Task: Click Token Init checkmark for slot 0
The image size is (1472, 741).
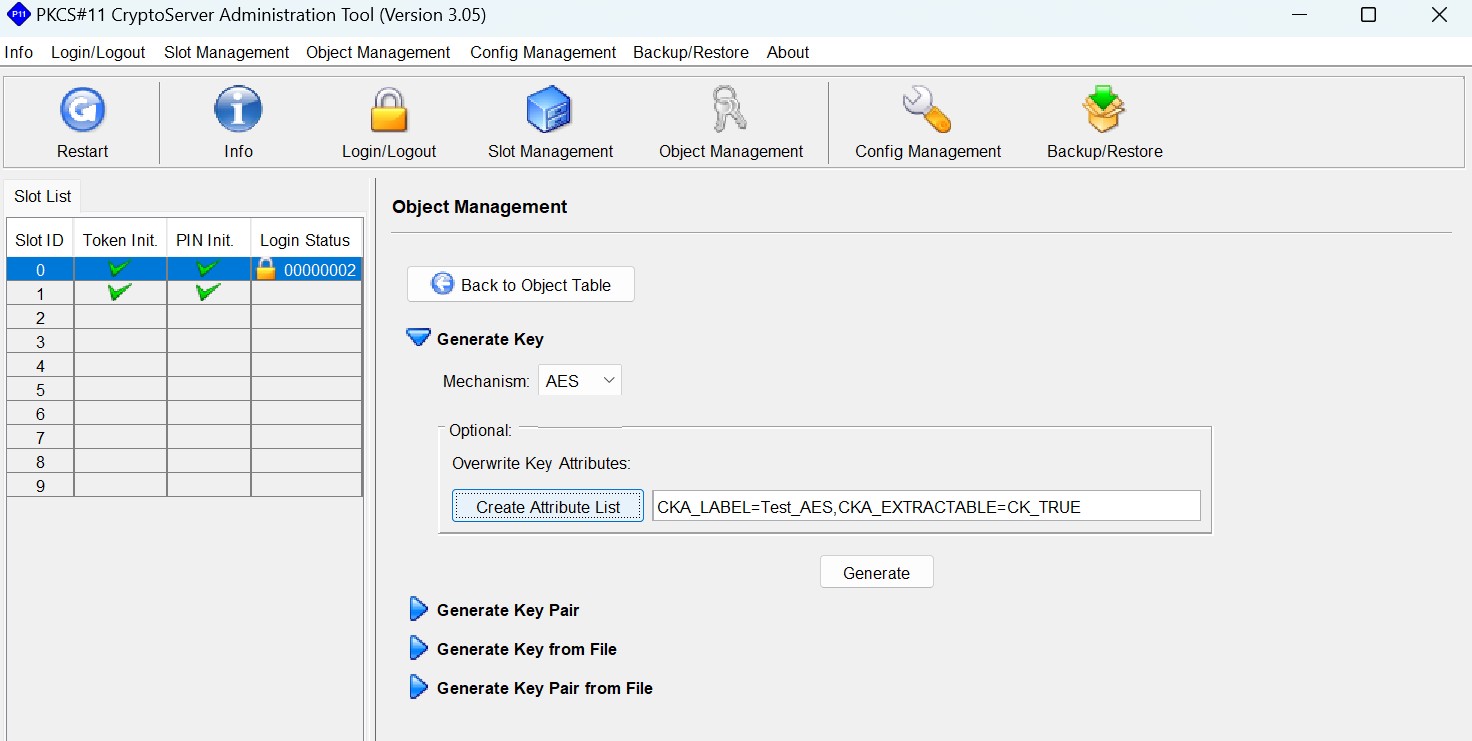Action: click(120, 269)
